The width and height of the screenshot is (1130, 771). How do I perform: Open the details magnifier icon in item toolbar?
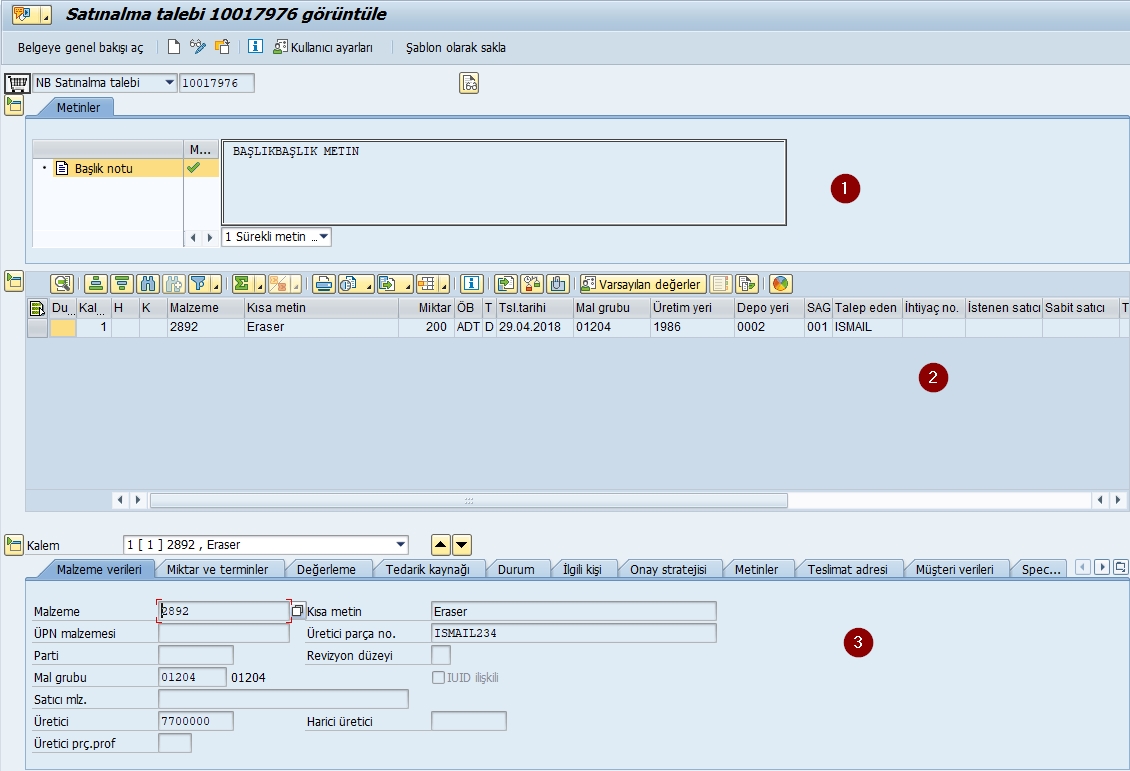(x=63, y=284)
